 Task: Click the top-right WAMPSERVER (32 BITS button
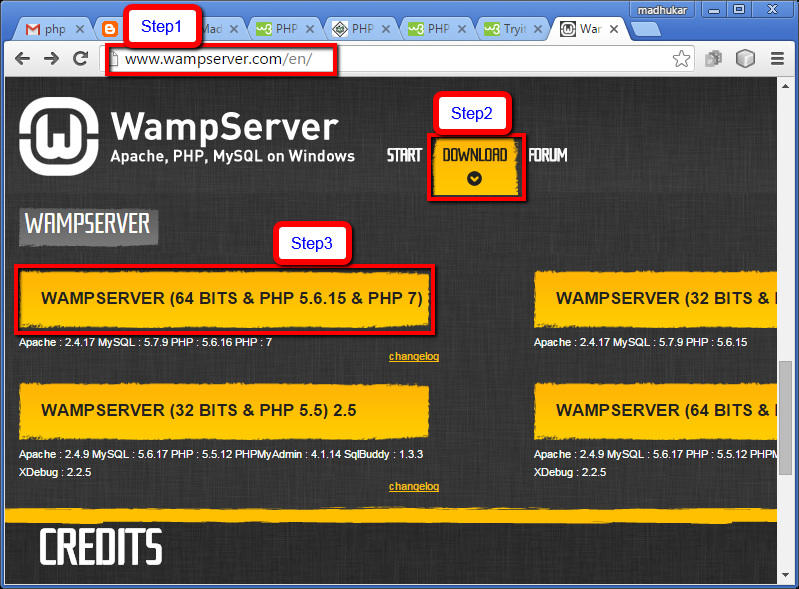[655, 299]
